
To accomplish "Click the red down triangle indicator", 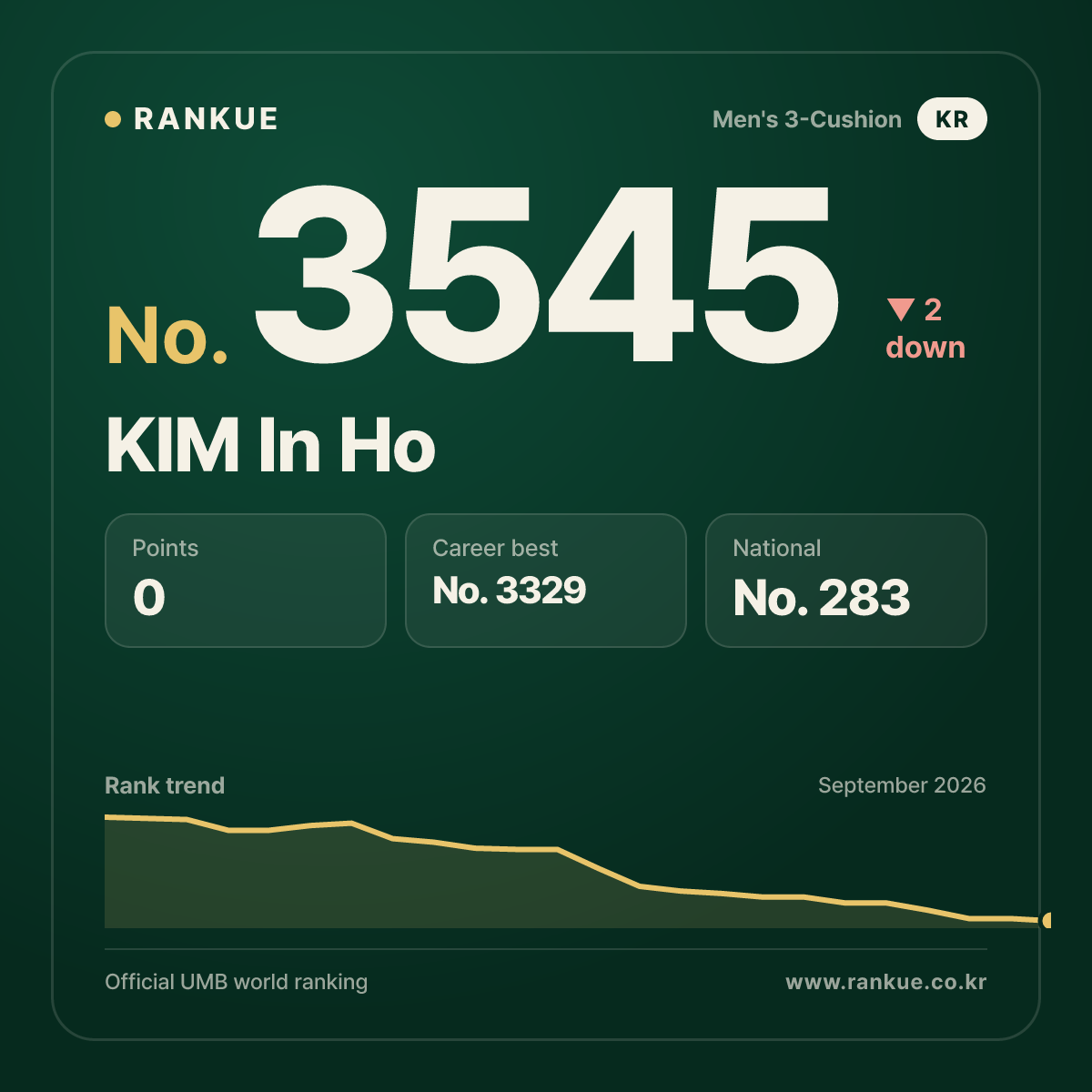I will pyautogui.click(x=901, y=309).
